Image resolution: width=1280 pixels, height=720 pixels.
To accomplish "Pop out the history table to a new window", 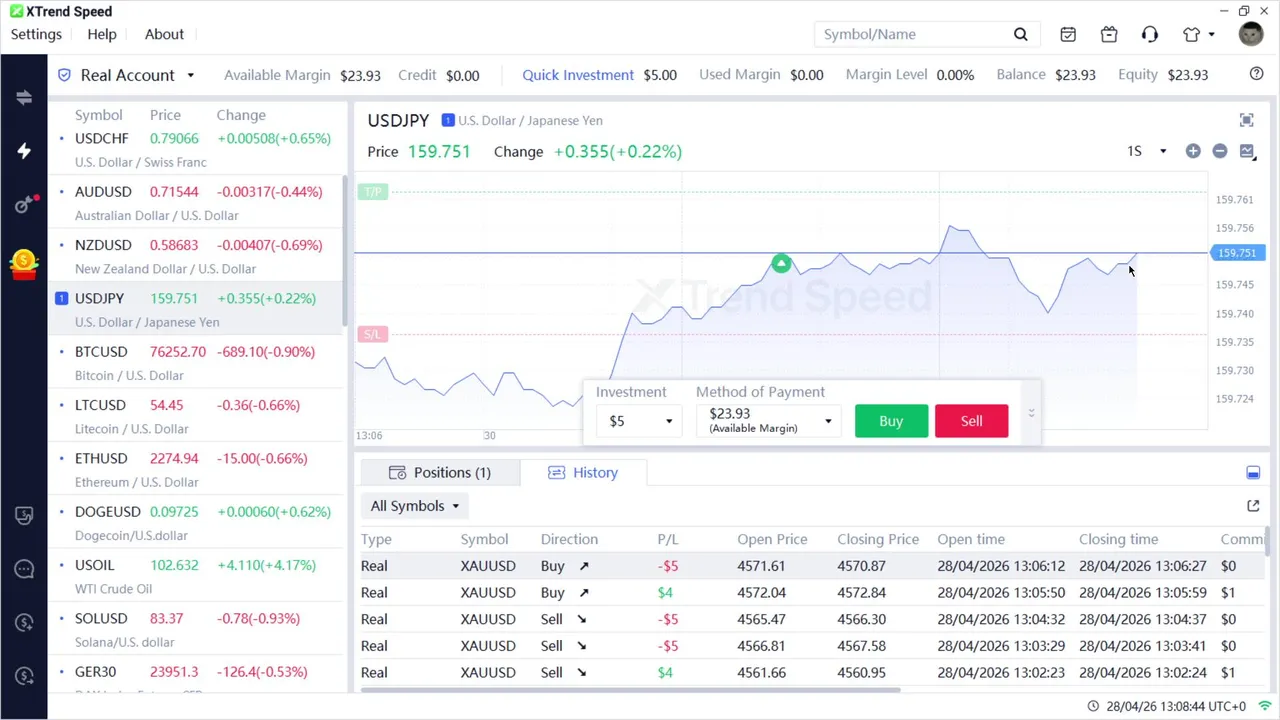I will pyautogui.click(x=1253, y=506).
